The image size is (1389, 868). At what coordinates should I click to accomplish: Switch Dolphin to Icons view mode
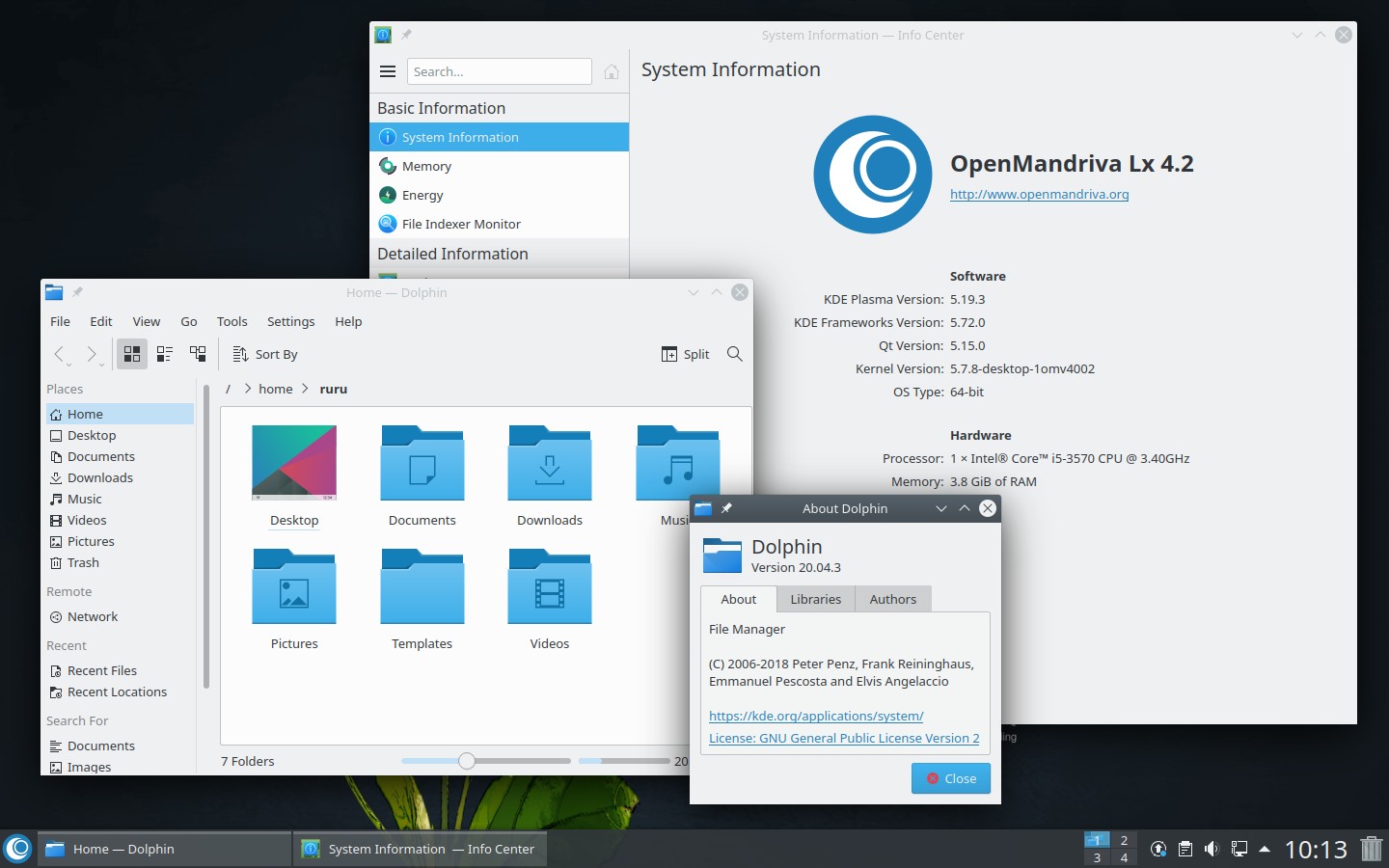132,354
